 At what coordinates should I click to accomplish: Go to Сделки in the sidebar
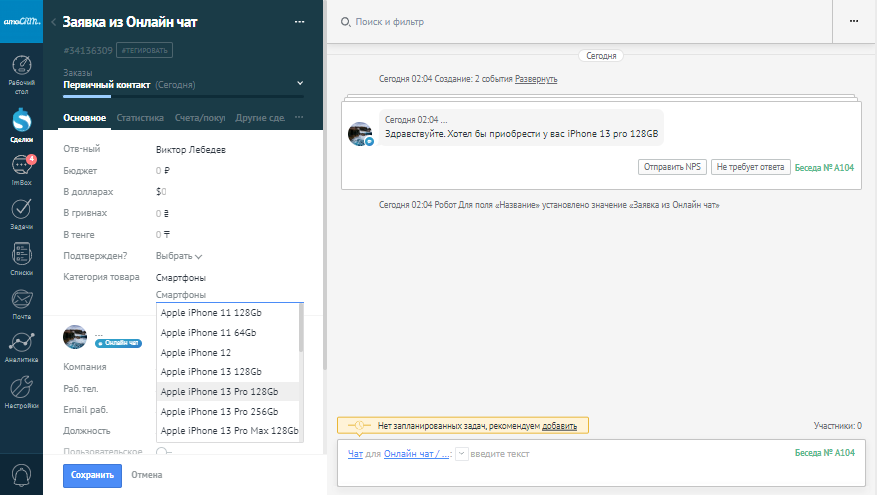tap(21, 124)
